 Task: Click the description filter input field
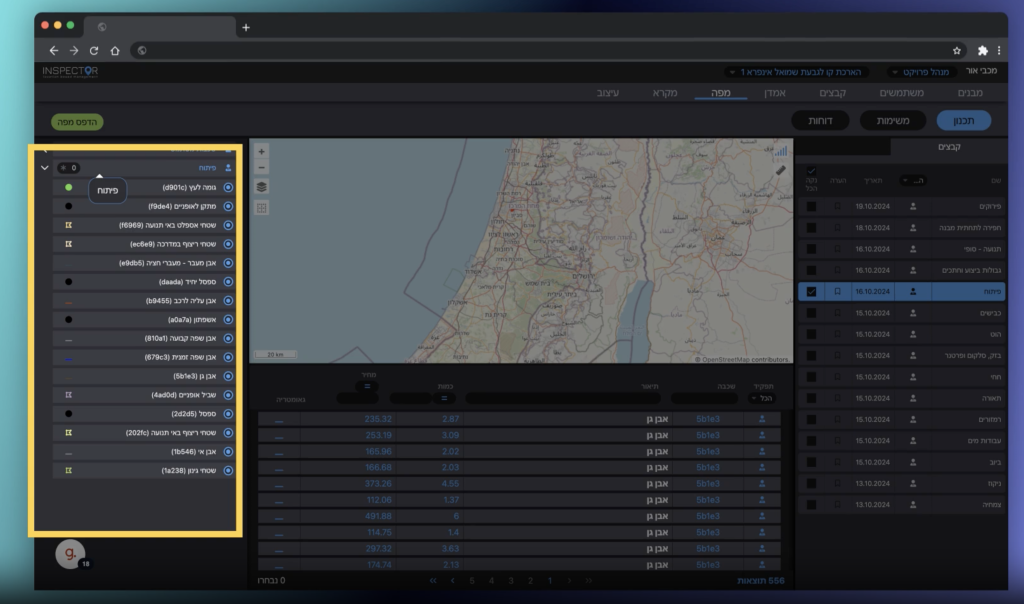(x=563, y=398)
